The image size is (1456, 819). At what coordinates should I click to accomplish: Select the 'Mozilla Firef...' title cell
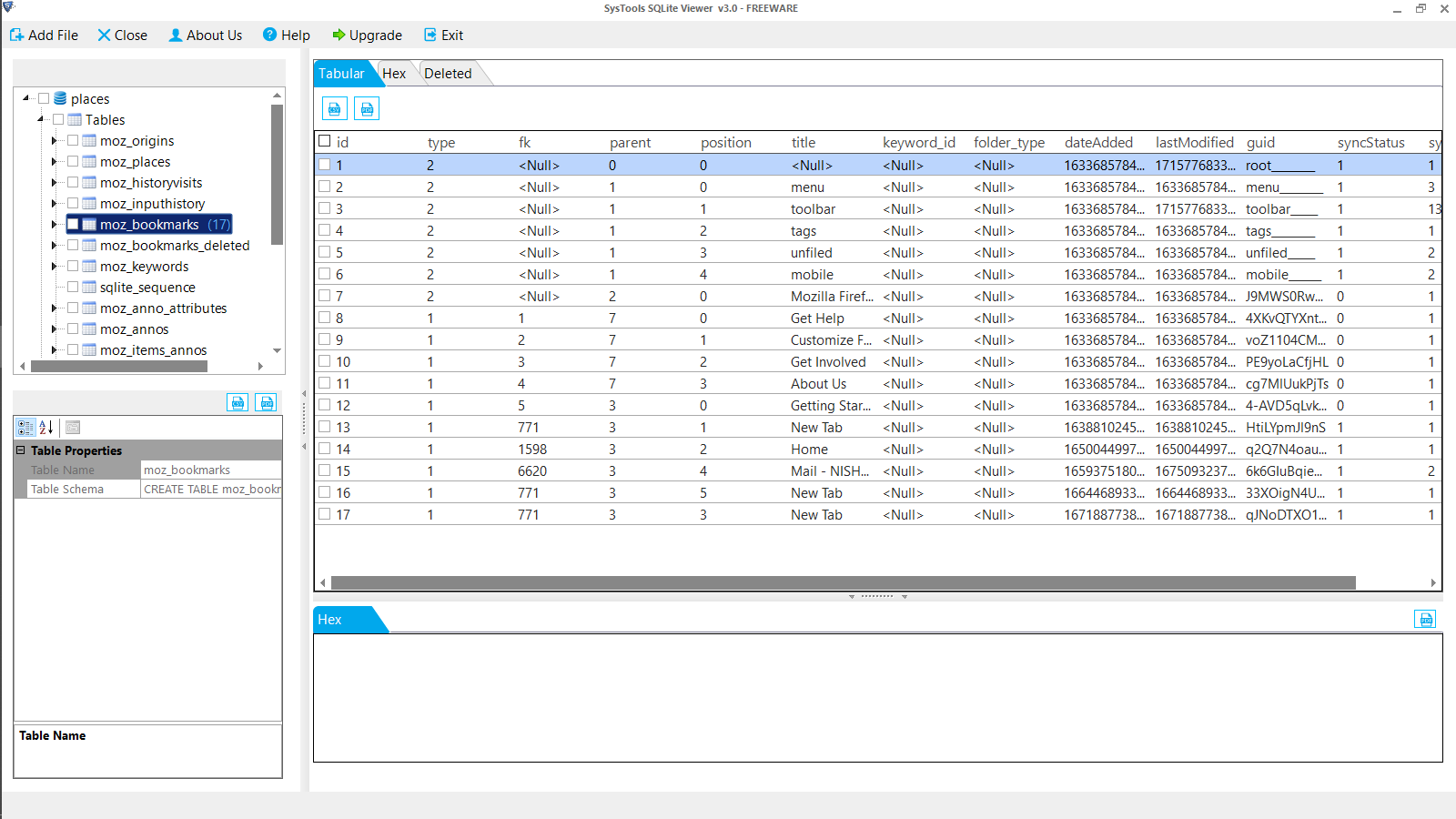click(832, 296)
